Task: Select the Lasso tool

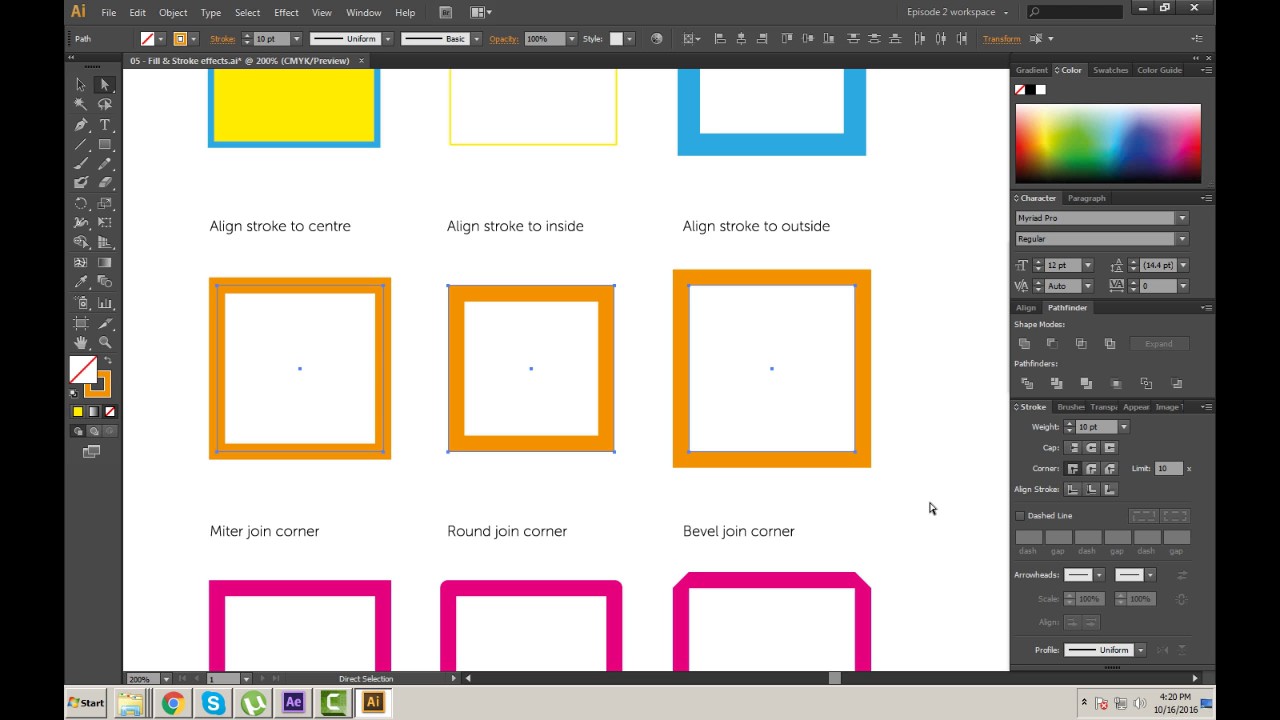Action: 104,104
